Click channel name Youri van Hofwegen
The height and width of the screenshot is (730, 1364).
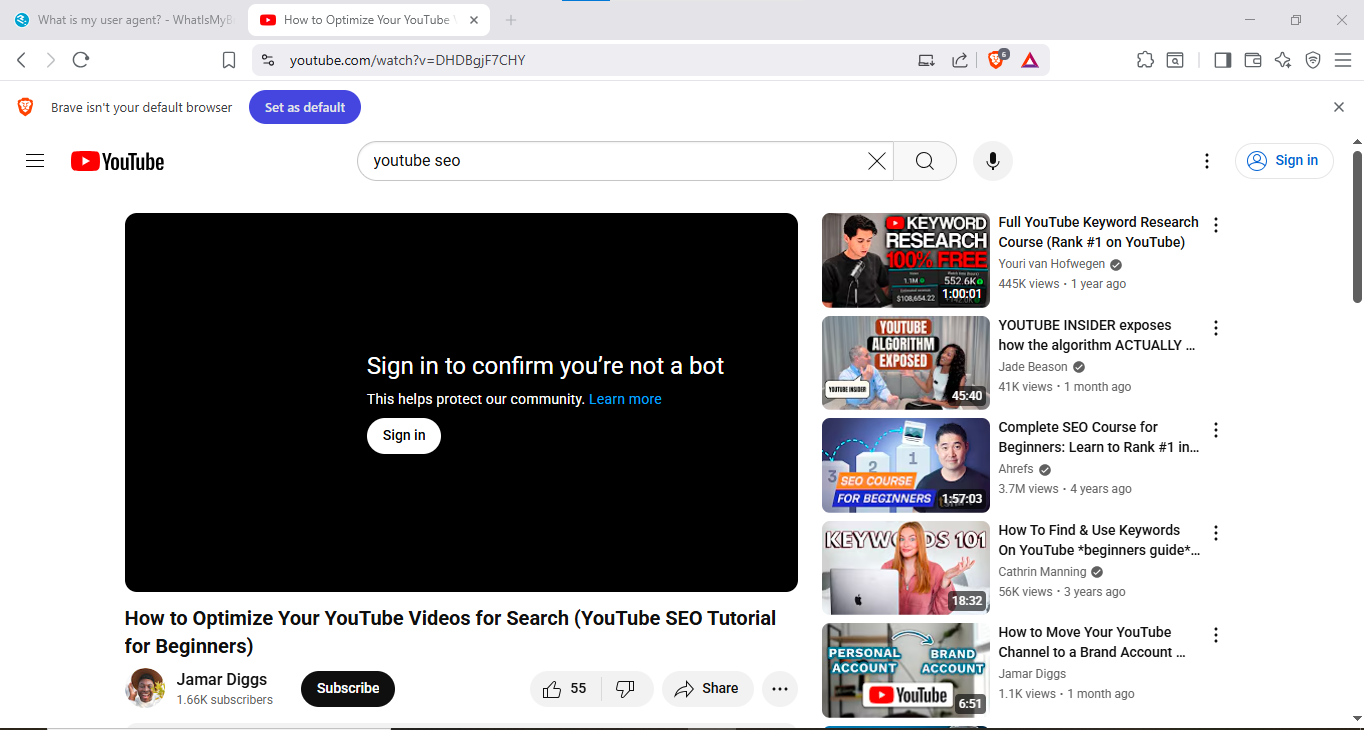point(1052,264)
